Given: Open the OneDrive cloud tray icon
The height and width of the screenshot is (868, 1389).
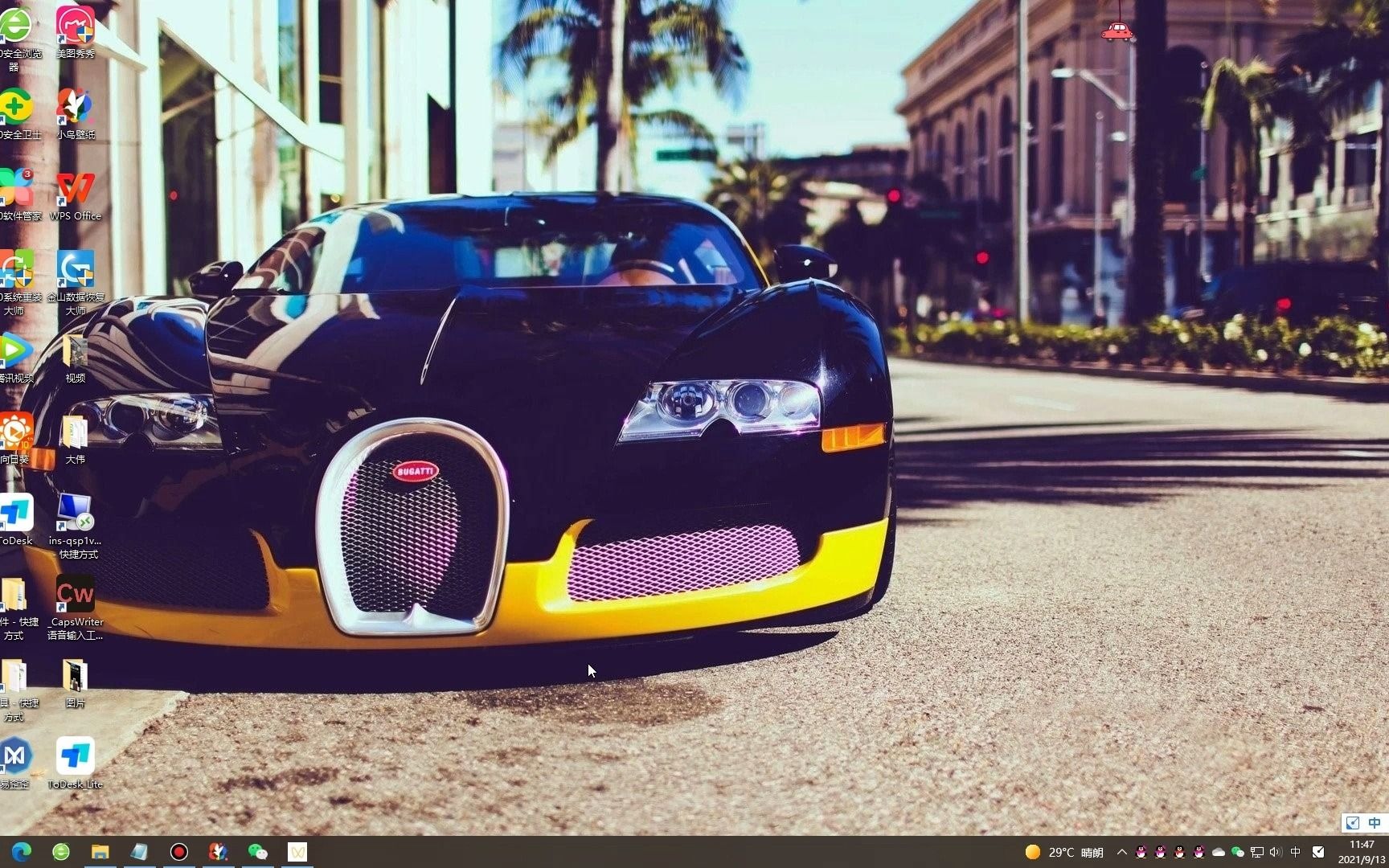Looking at the screenshot, I should coord(1219,852).
